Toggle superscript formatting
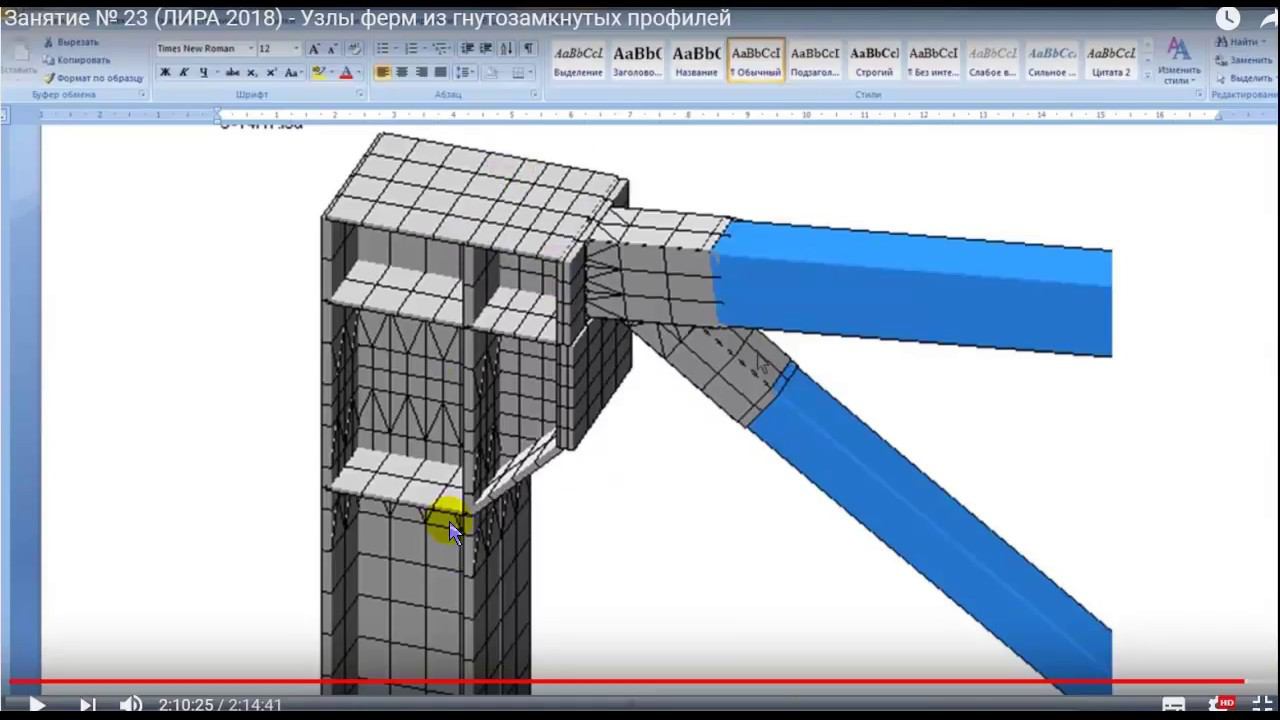Viewport: 1280px width, 720px height. click(x=271, y=73)
